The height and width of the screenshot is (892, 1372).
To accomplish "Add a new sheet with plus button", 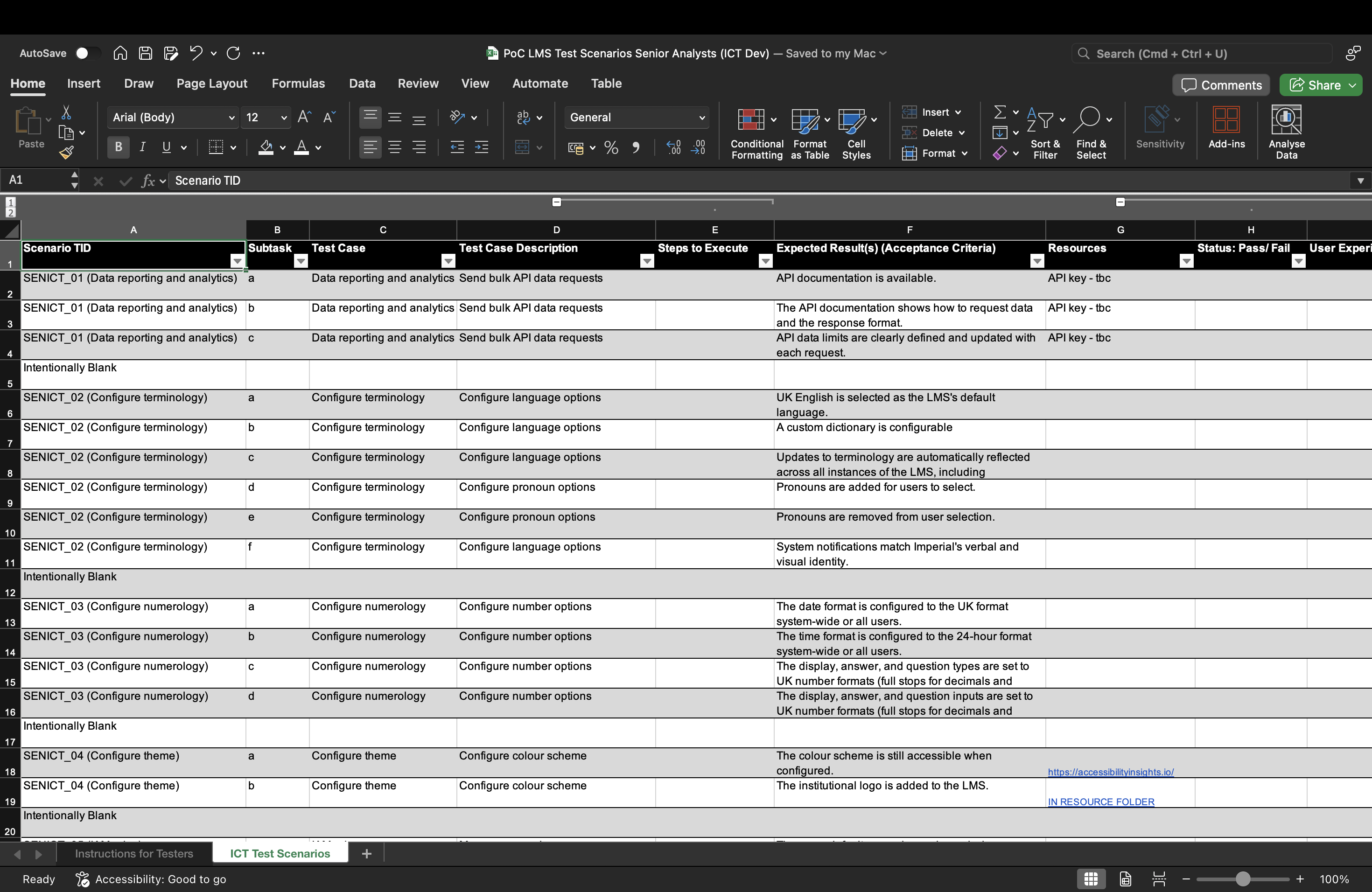I will pos(367,853).
